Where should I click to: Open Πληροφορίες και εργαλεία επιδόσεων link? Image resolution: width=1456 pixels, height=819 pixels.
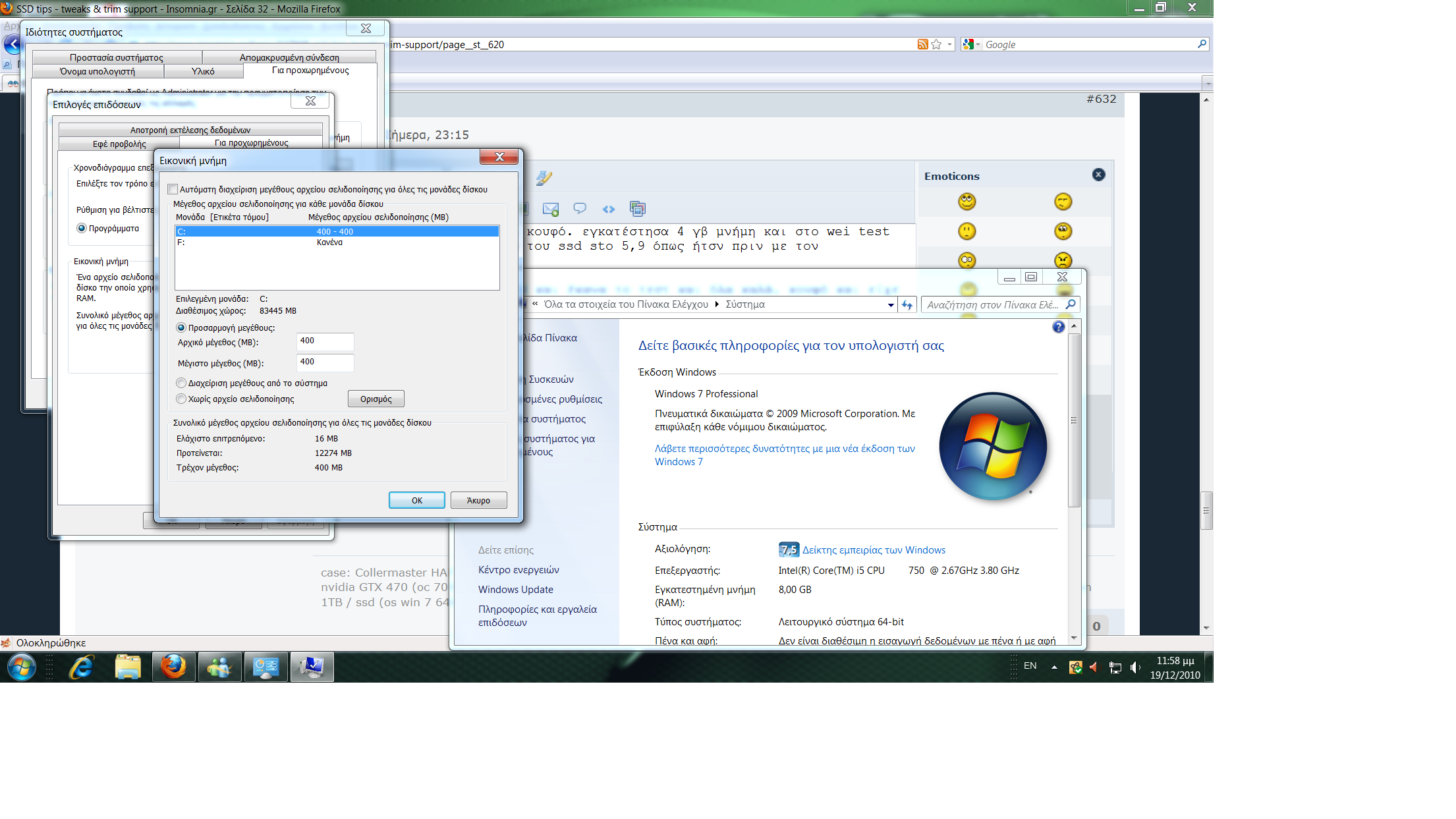(538, 616)
